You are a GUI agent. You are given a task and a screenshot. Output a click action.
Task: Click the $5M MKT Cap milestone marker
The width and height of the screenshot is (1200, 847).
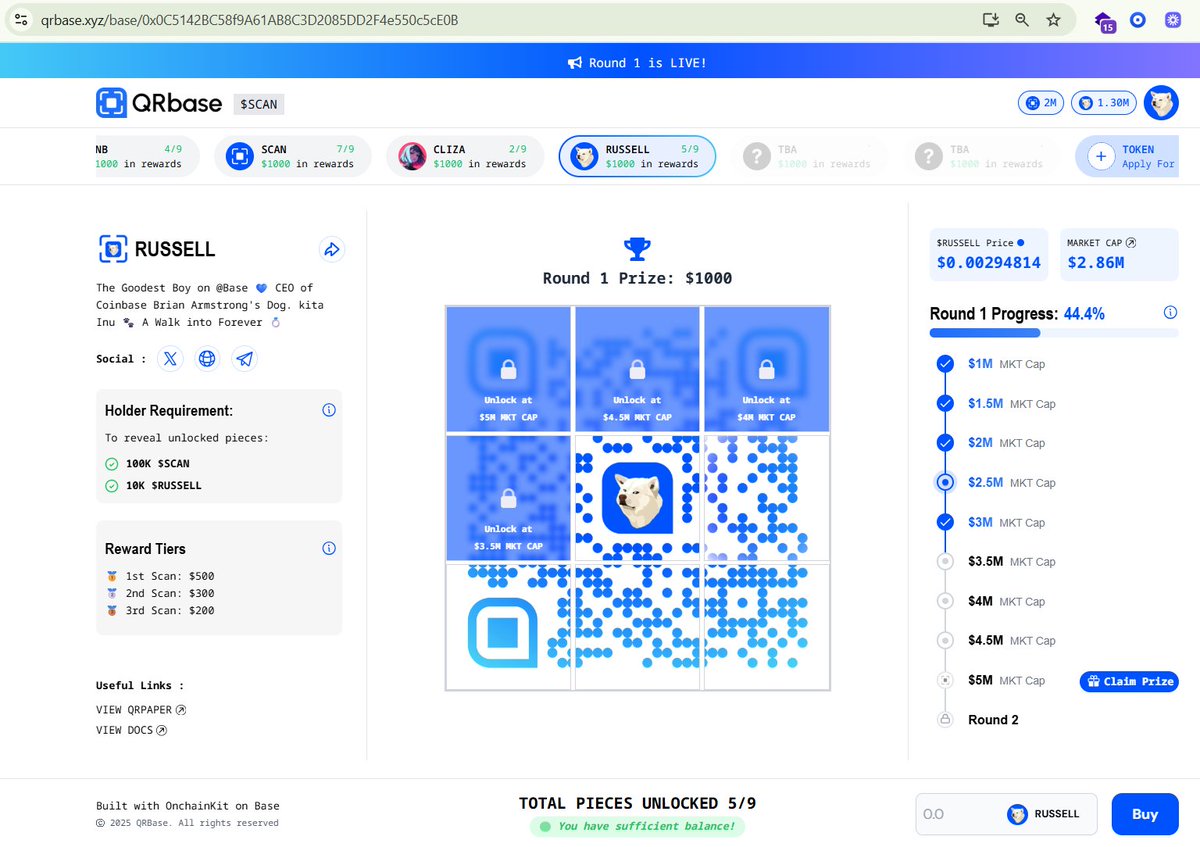[945, 680]
